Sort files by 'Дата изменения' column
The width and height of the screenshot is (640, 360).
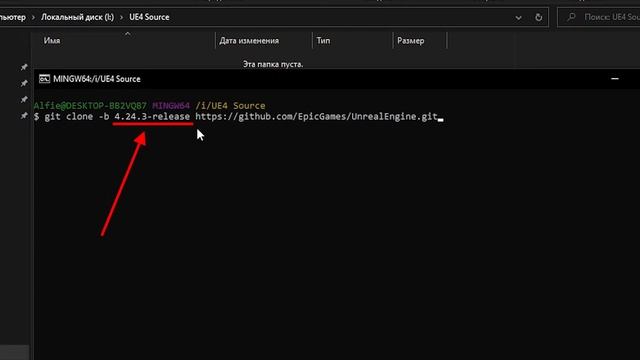tap(249, 41)
